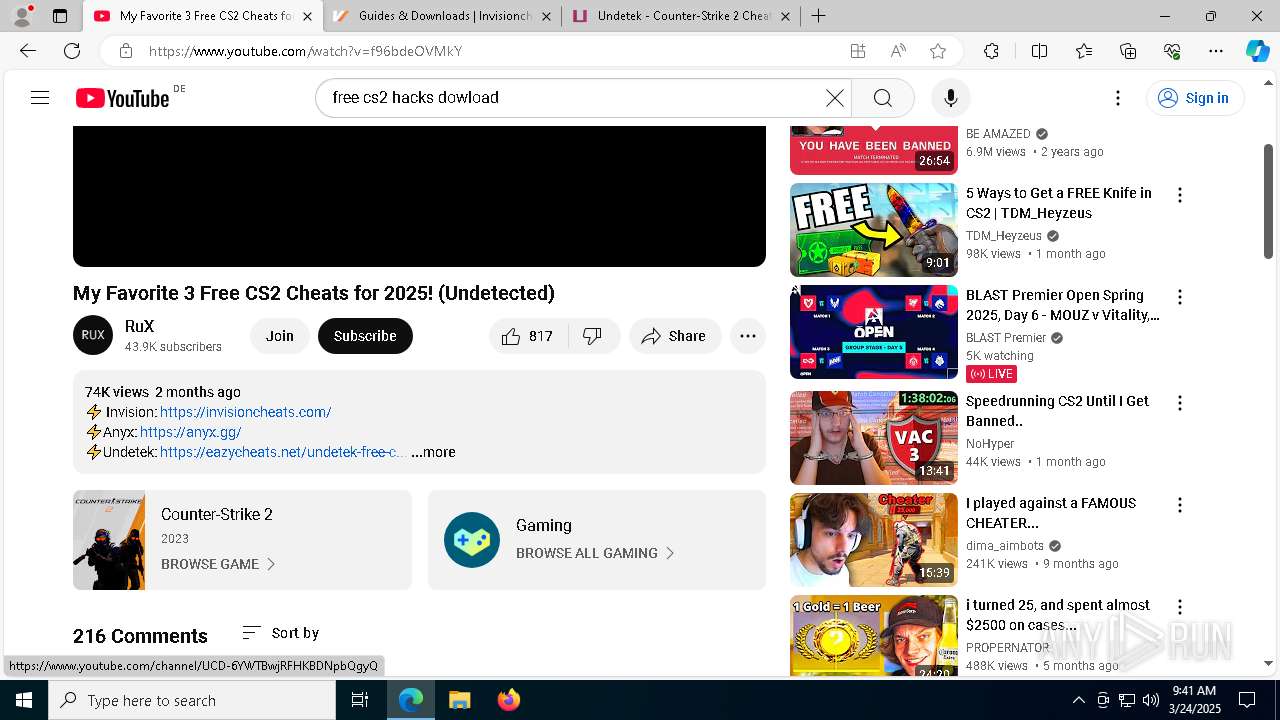Open eazycheats.net undetek link
Image resolution: width=1280 pixels, height=720 pixels.
pos(282,452)
